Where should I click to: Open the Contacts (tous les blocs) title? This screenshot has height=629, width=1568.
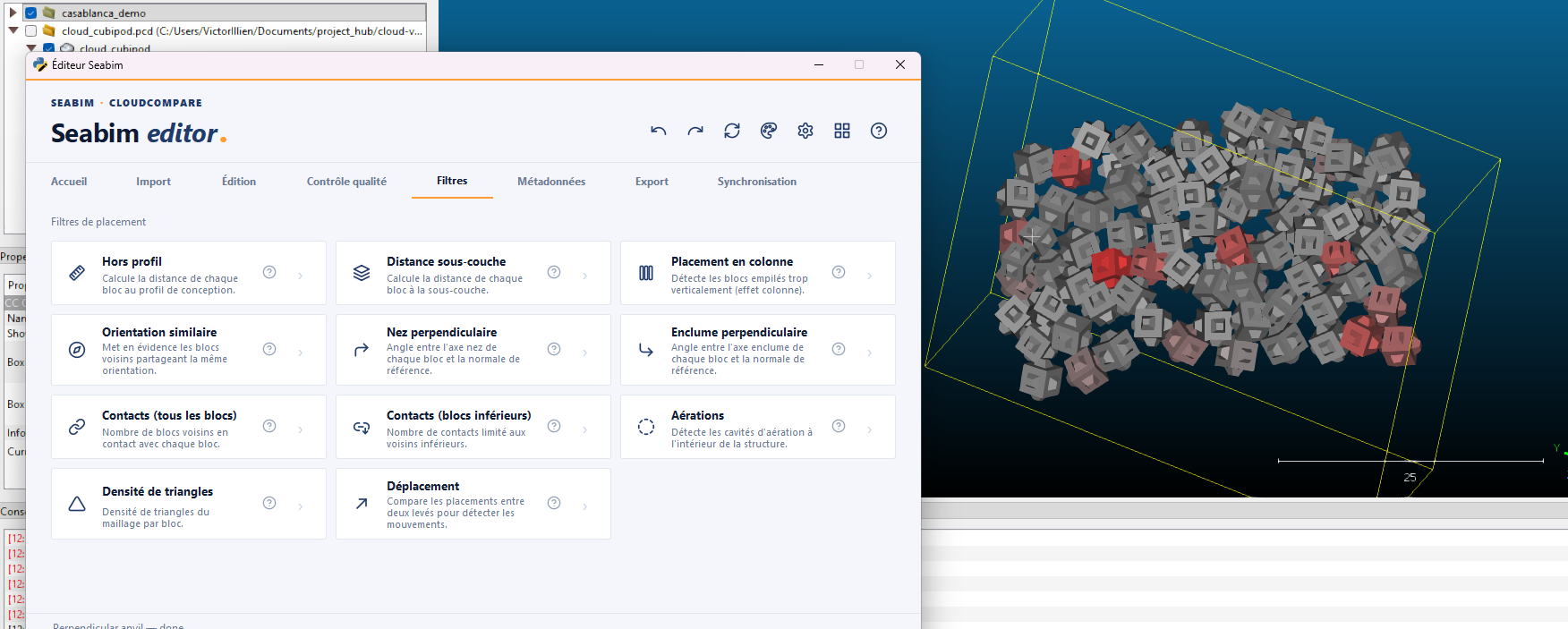click(169, 415)
